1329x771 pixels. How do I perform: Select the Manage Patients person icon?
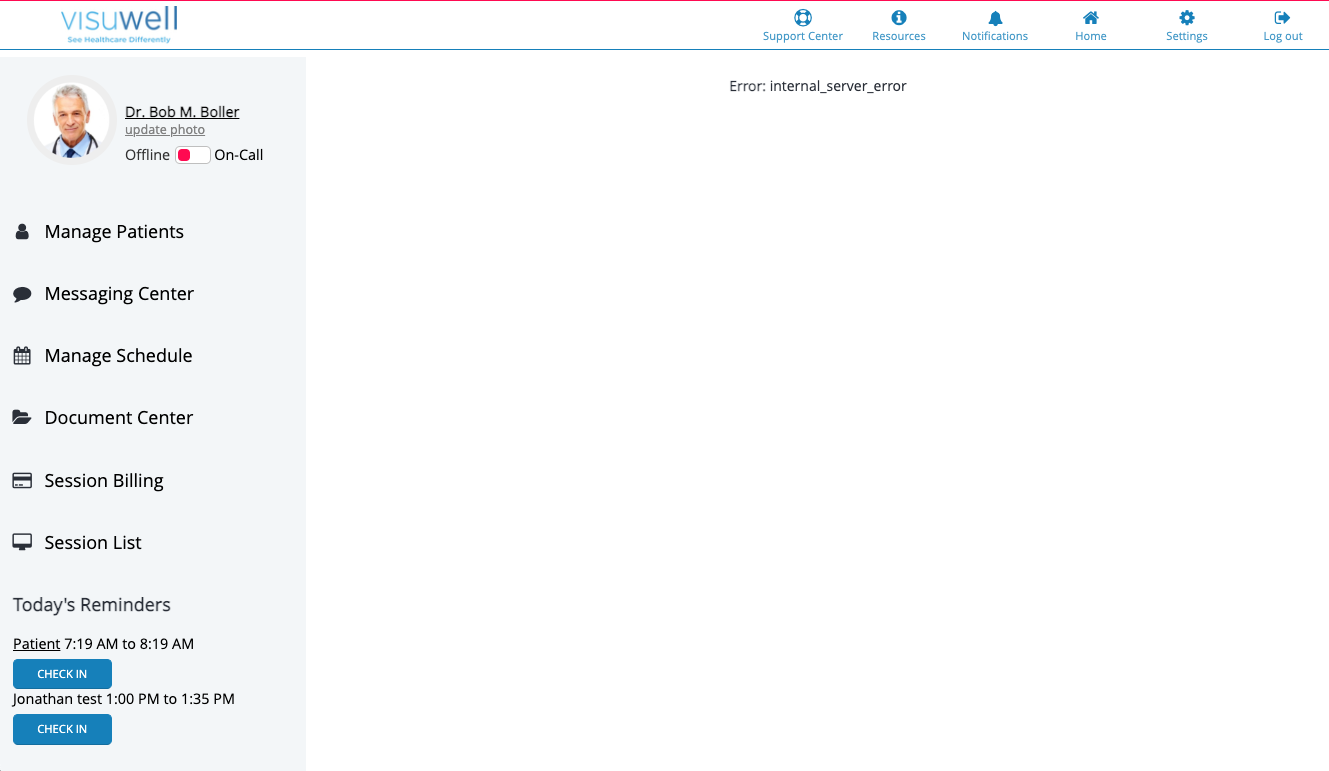pyautogui.click(x=21, y=231)
